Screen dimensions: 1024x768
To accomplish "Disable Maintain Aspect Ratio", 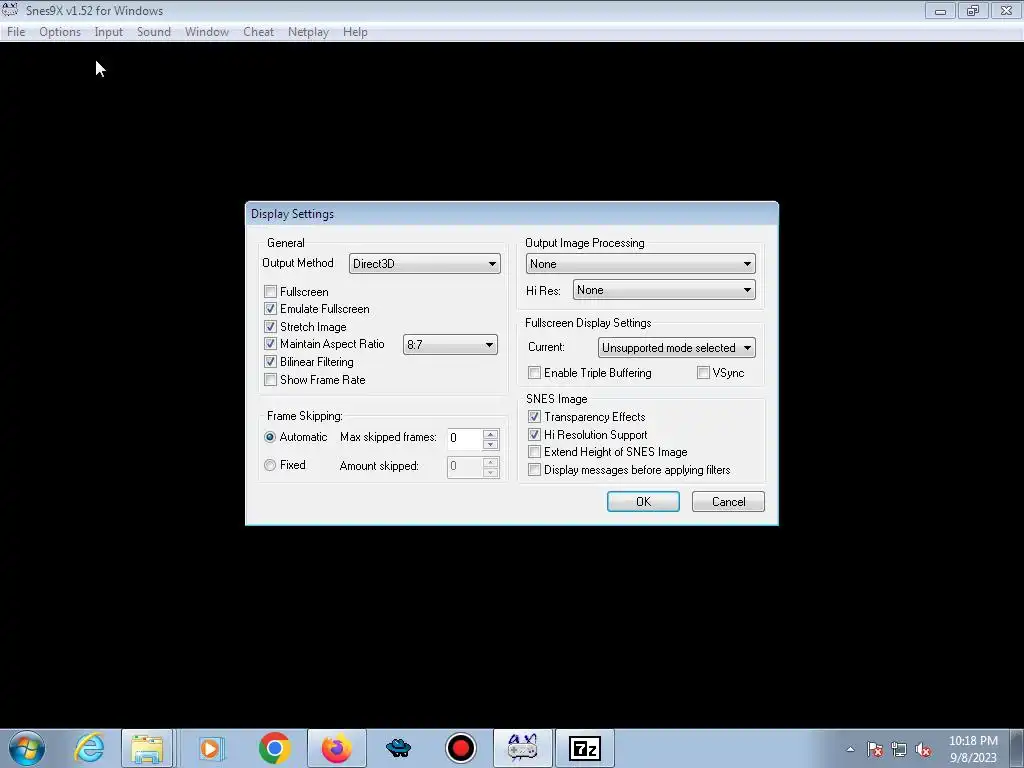I will coord(270,344).
